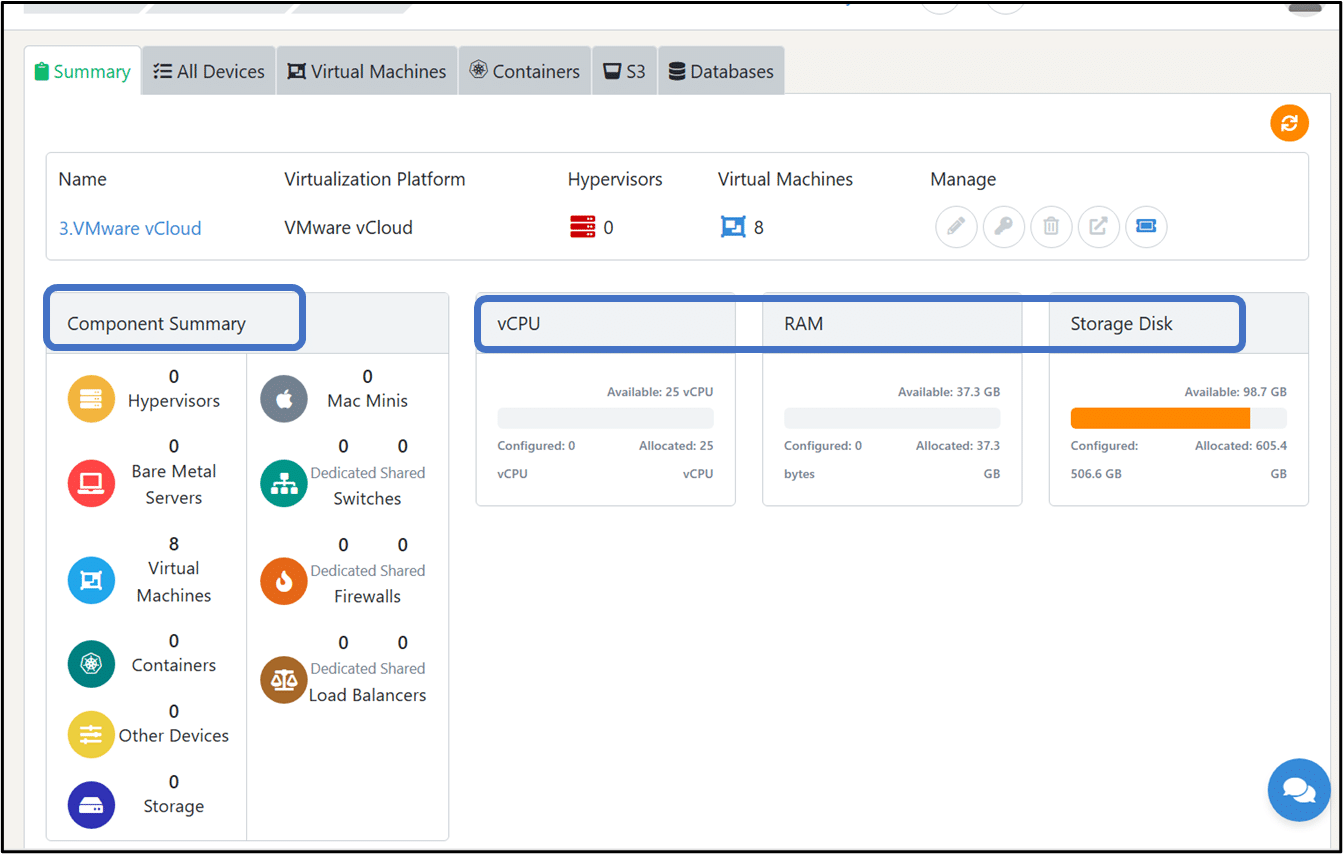Open the blue chat bubble widget
Screen dimensions: 1343x854
1299,790
